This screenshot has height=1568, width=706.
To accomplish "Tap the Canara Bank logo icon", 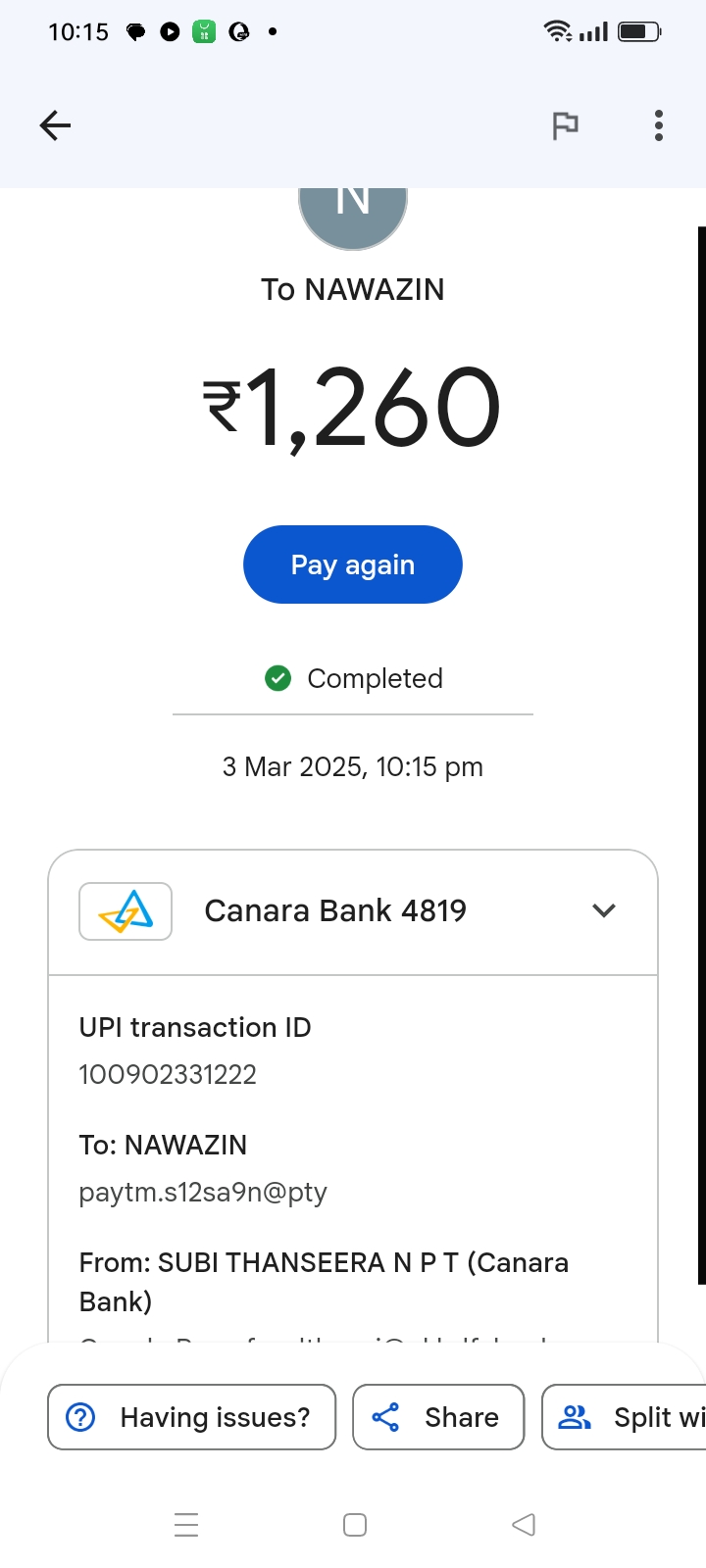I will (126, 911).
